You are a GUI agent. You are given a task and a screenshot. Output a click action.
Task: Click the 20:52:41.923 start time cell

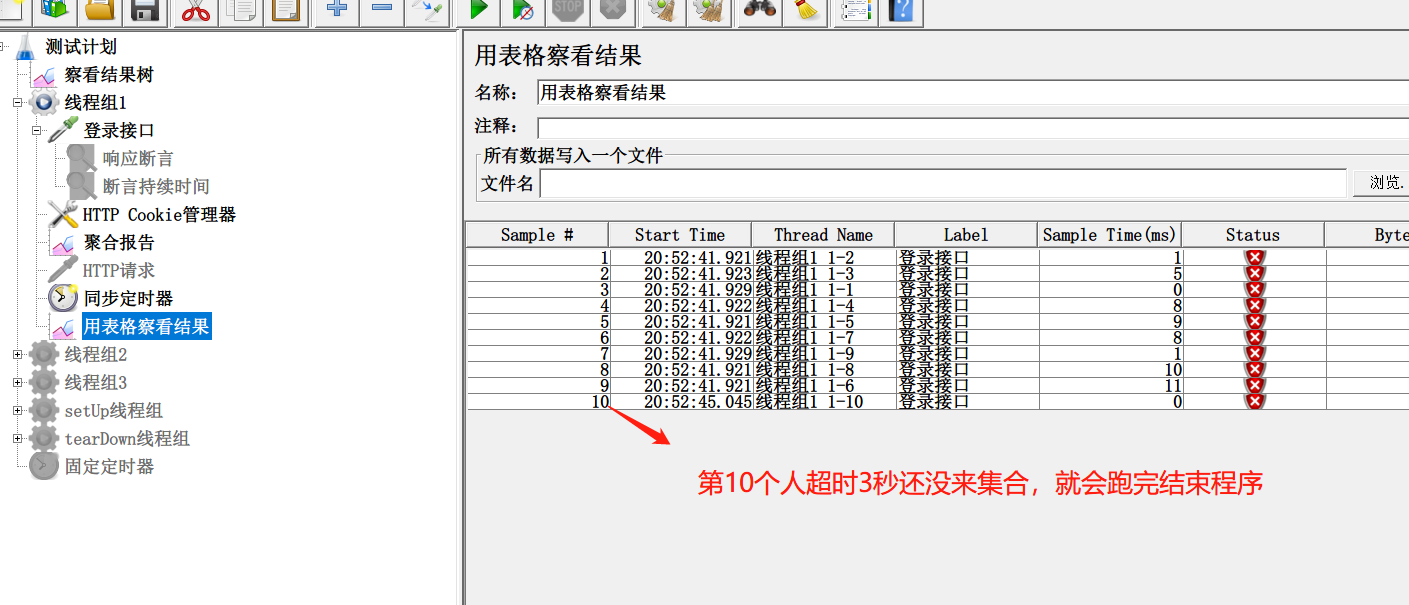pos(680,274)
